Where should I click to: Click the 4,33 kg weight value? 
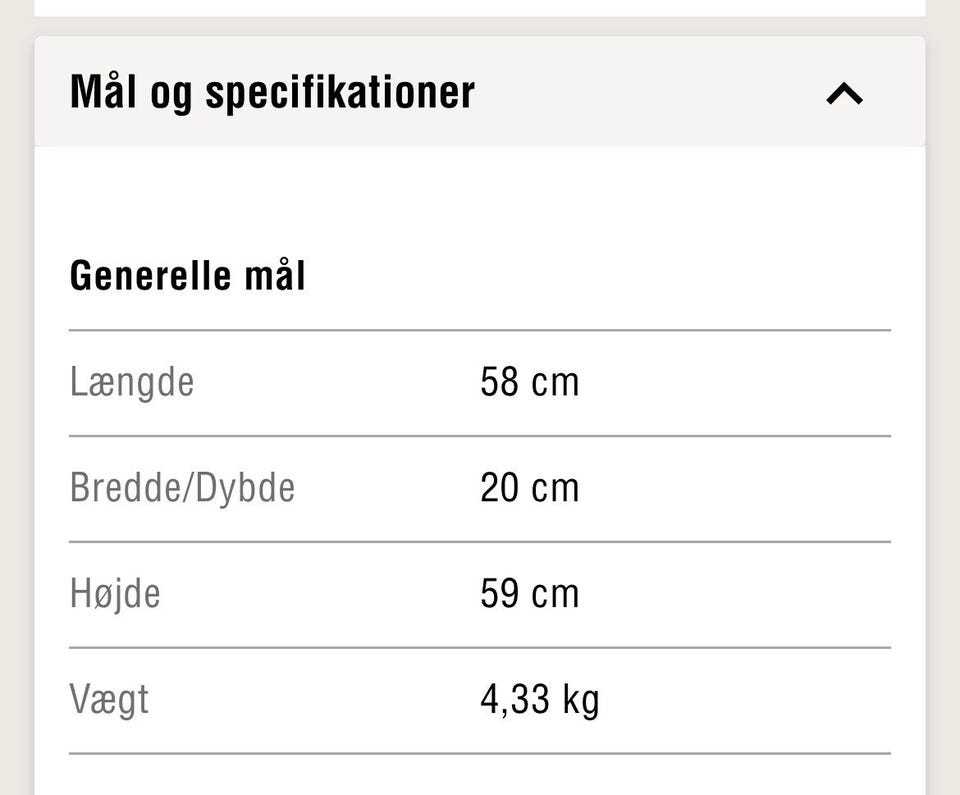(540, 700)
